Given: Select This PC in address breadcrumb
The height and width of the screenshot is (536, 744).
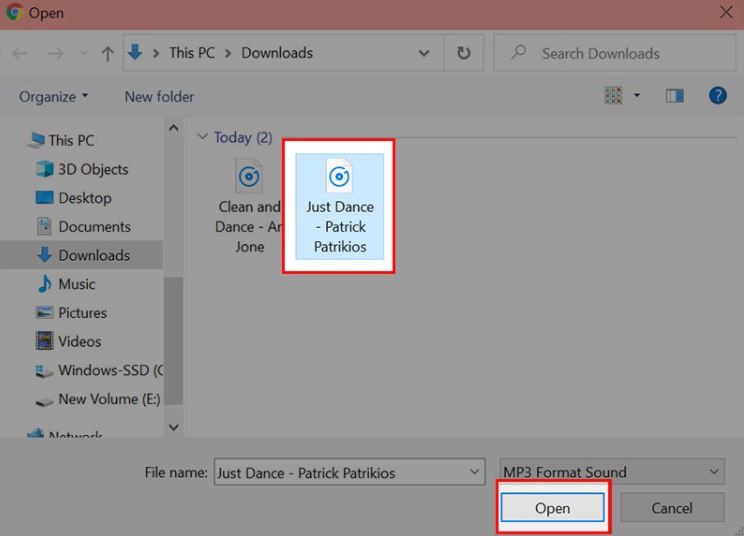Looking at the screenshot, I should 192,53.
